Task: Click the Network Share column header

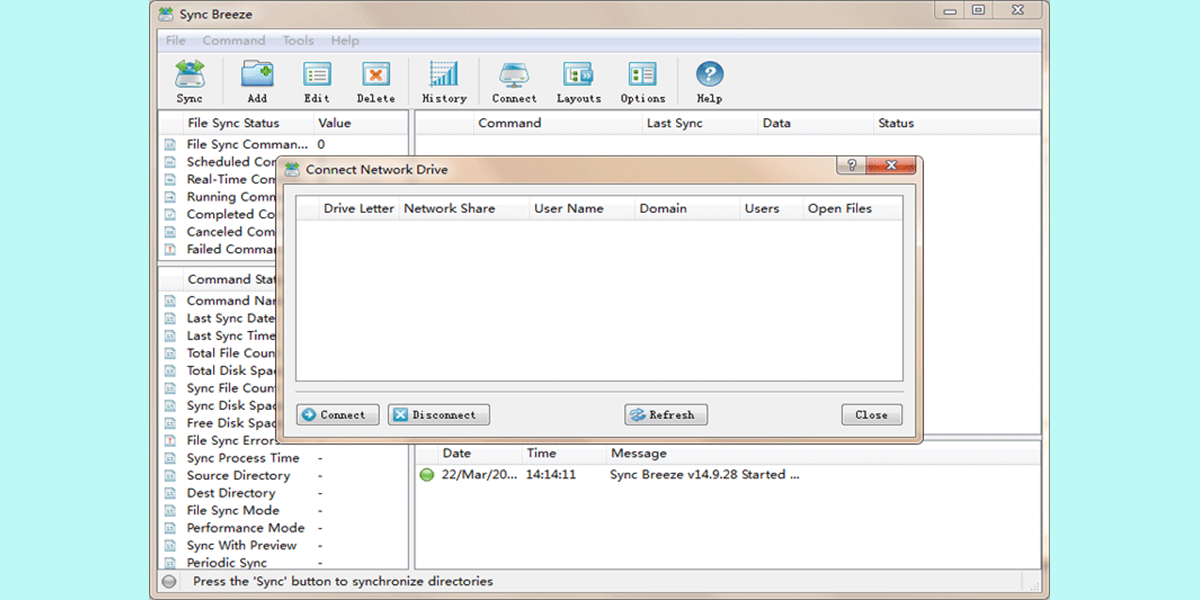Action: [x=463, y=209]
